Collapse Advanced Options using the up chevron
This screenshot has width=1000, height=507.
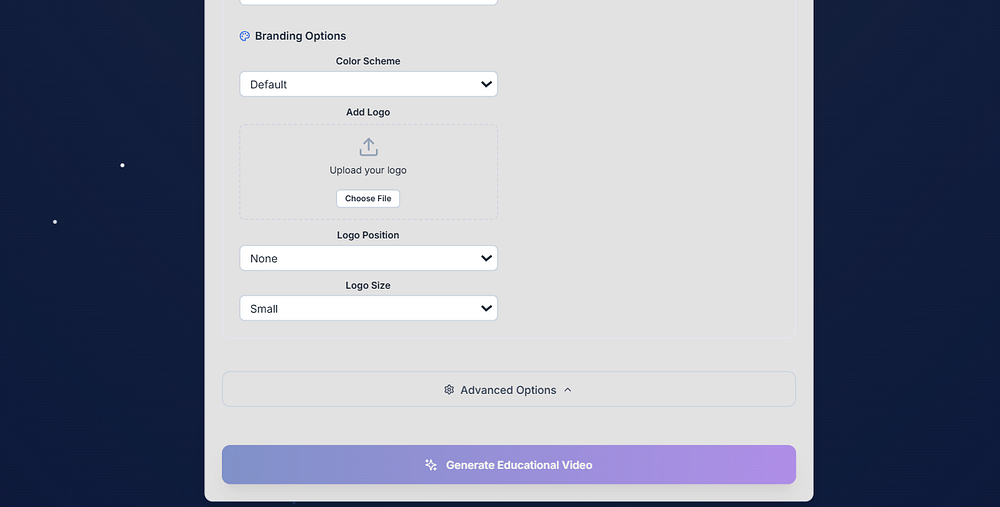point(568,390)
